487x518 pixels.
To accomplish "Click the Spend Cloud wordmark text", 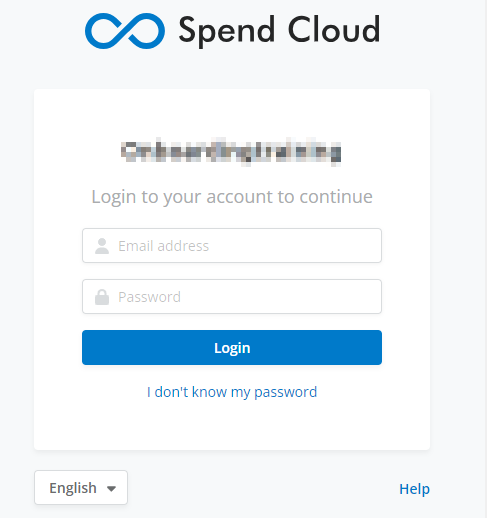I will pos(279,31).
